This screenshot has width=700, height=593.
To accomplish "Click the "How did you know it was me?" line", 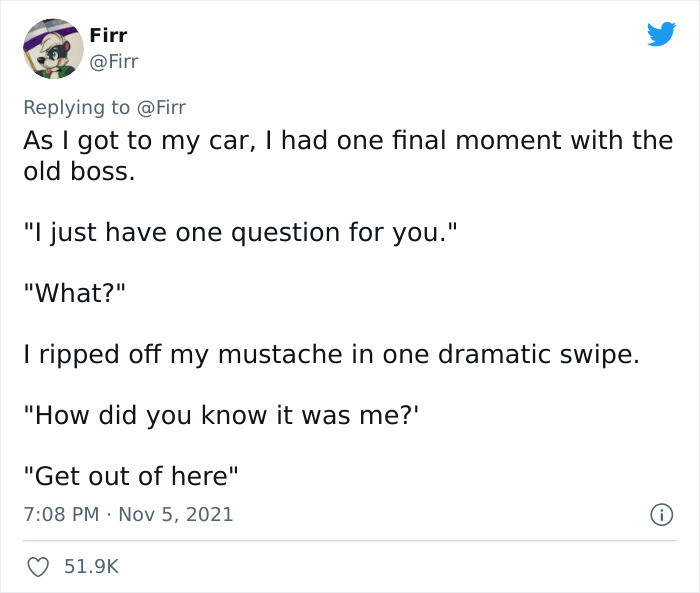I will (221, 415).
